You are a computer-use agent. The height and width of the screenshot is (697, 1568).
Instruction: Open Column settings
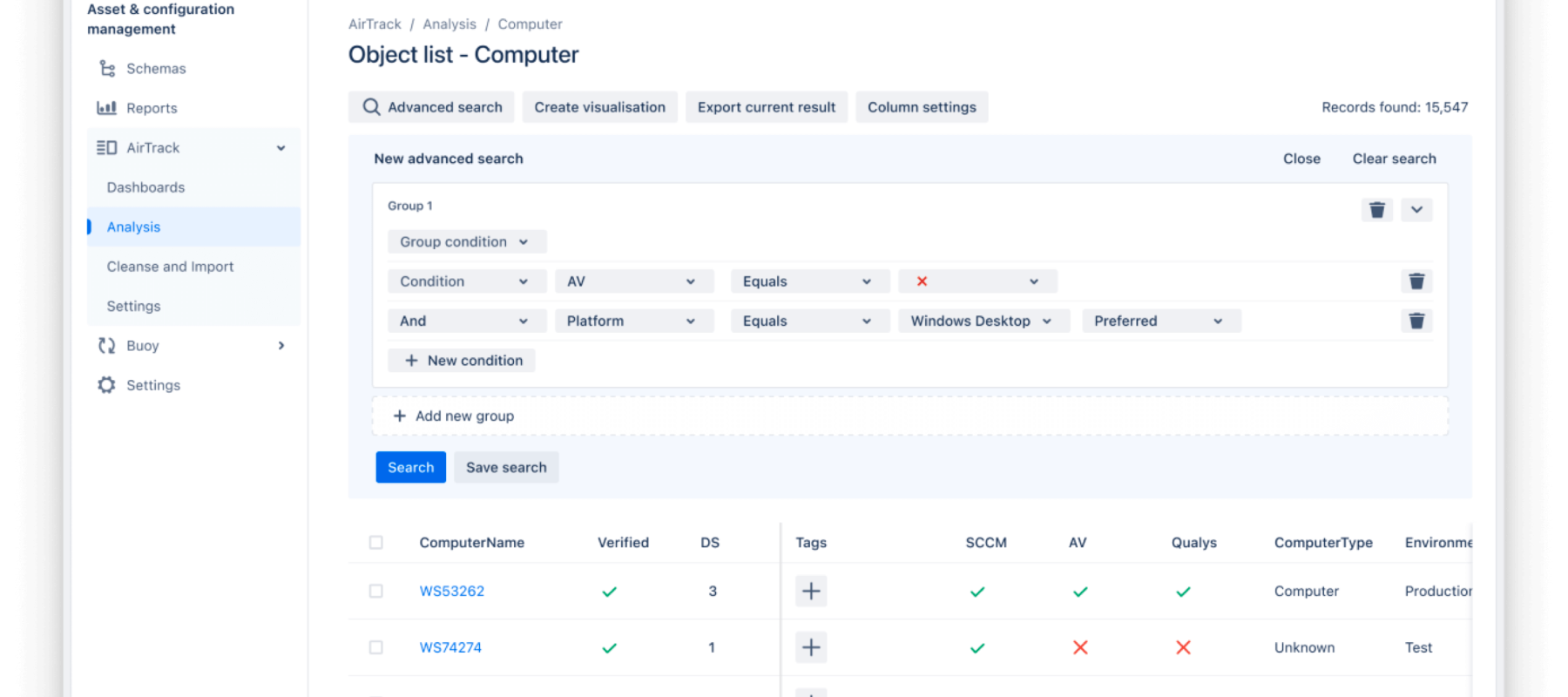tap(922, 107)
